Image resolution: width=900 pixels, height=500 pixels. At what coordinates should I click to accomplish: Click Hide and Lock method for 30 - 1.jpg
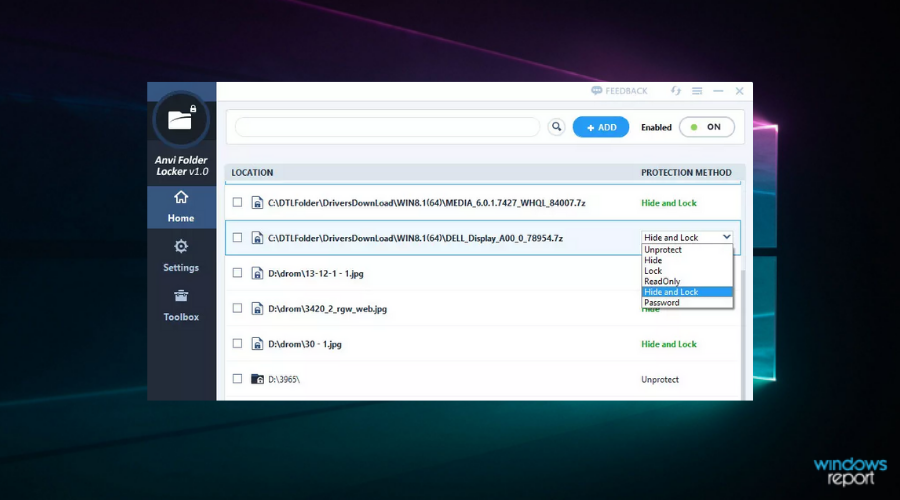point(669,344)
